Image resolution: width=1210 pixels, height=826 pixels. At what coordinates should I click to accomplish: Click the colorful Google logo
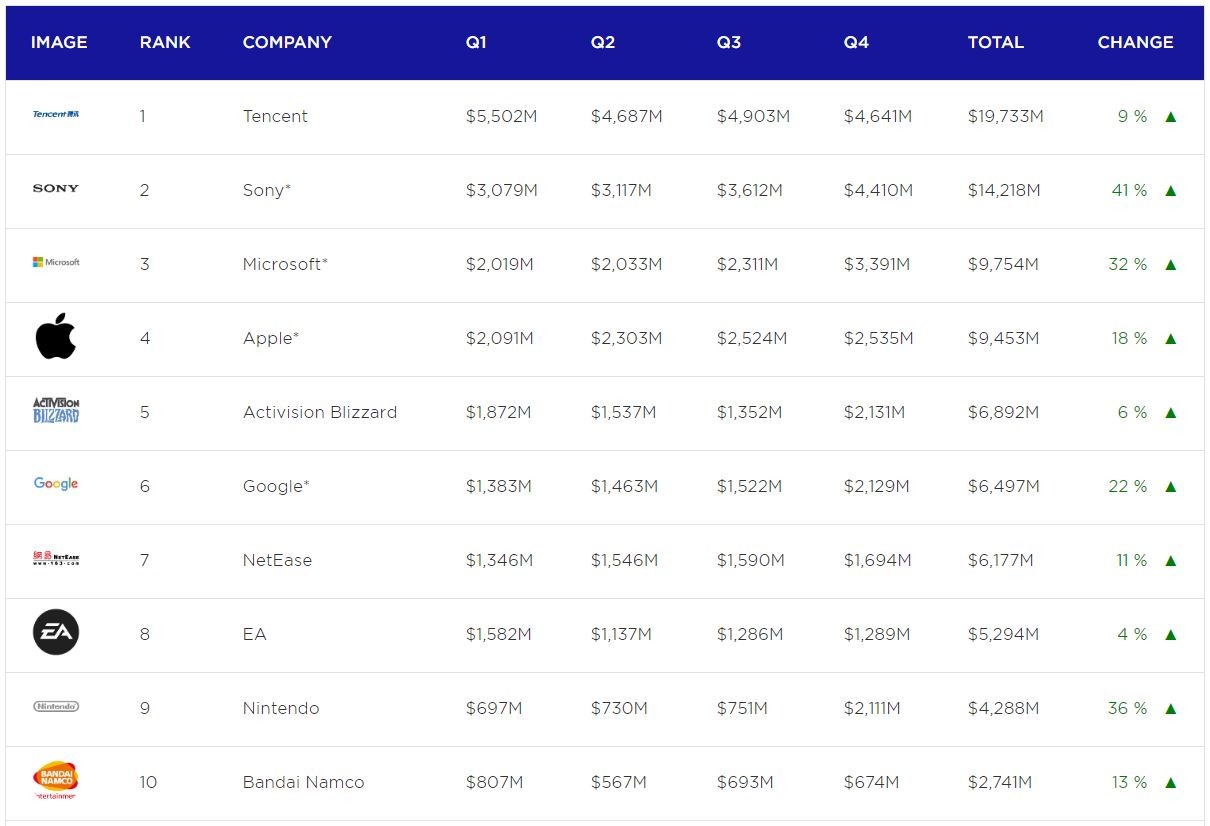coord(56,484)
